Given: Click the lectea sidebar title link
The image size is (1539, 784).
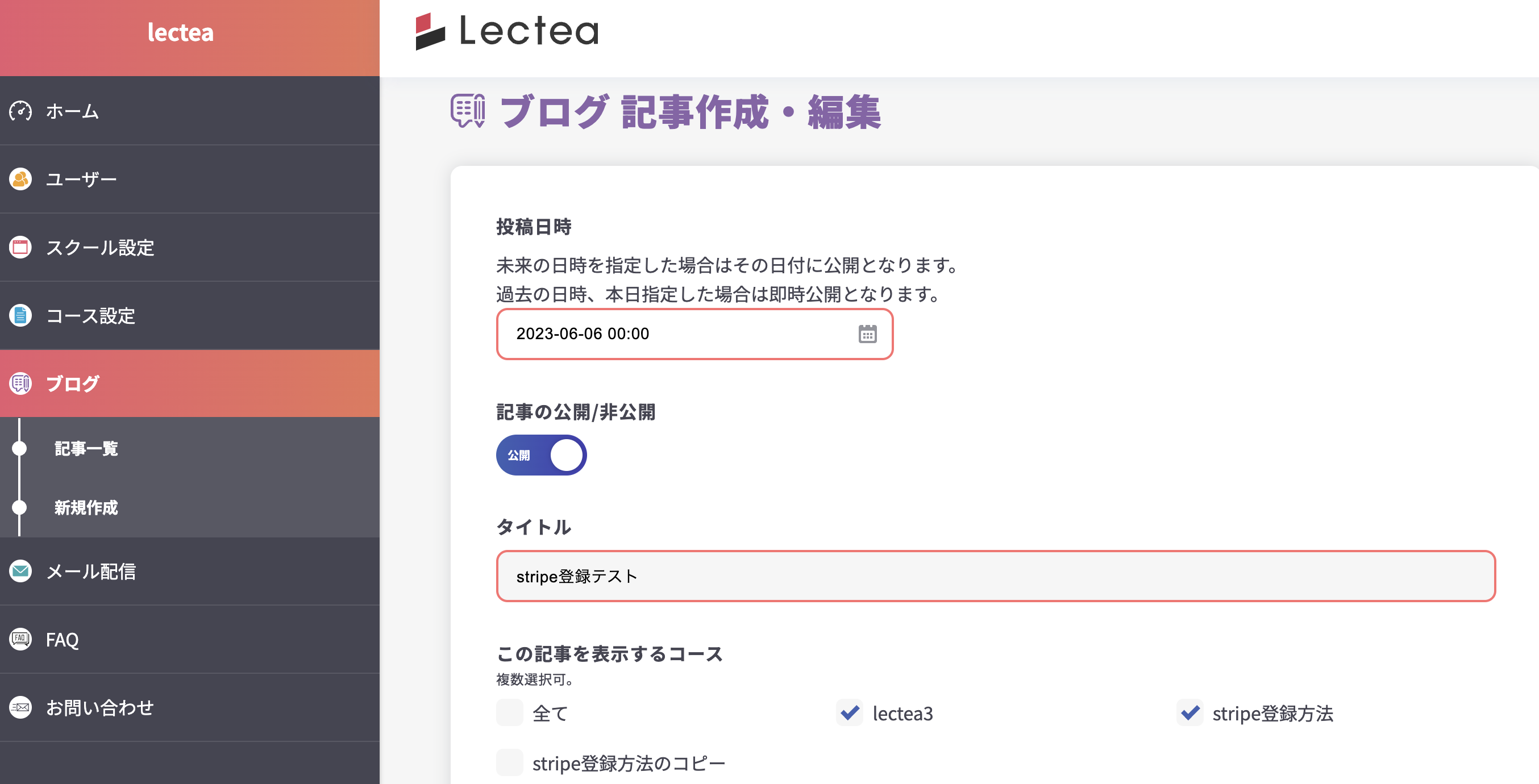Looking at the screenshot, I should (x=180, y=33).
